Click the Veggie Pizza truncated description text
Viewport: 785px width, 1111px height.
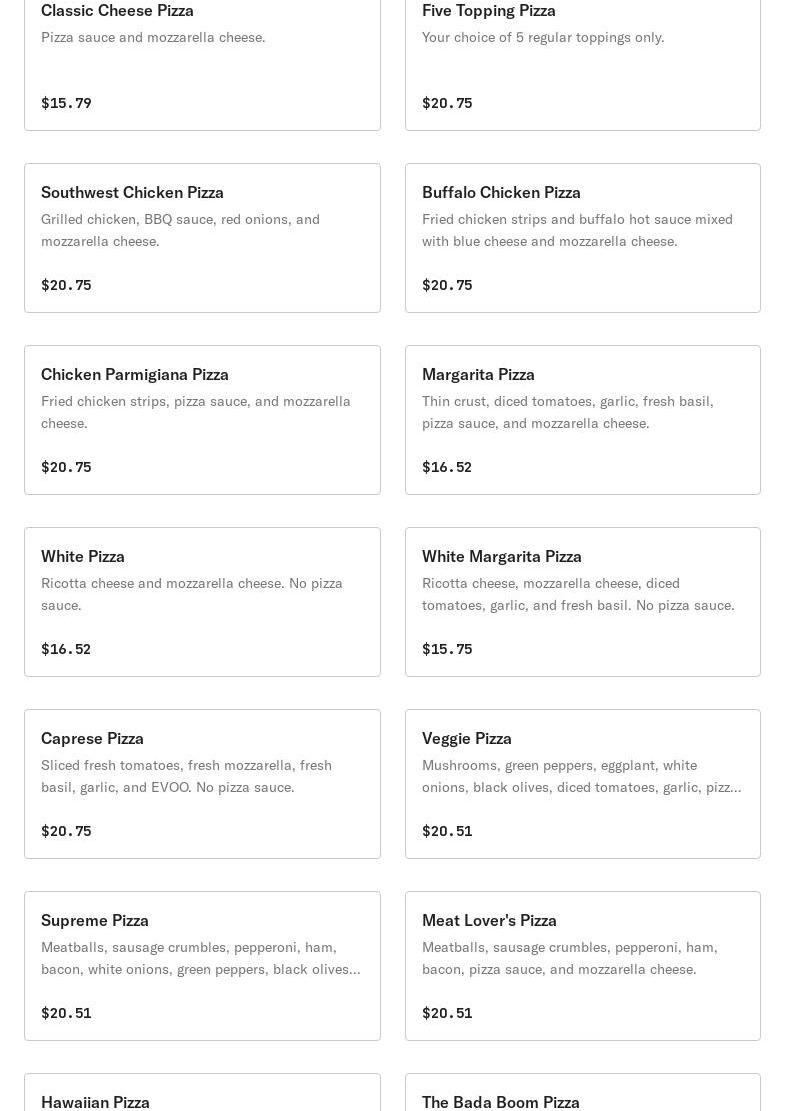point(581,776)
